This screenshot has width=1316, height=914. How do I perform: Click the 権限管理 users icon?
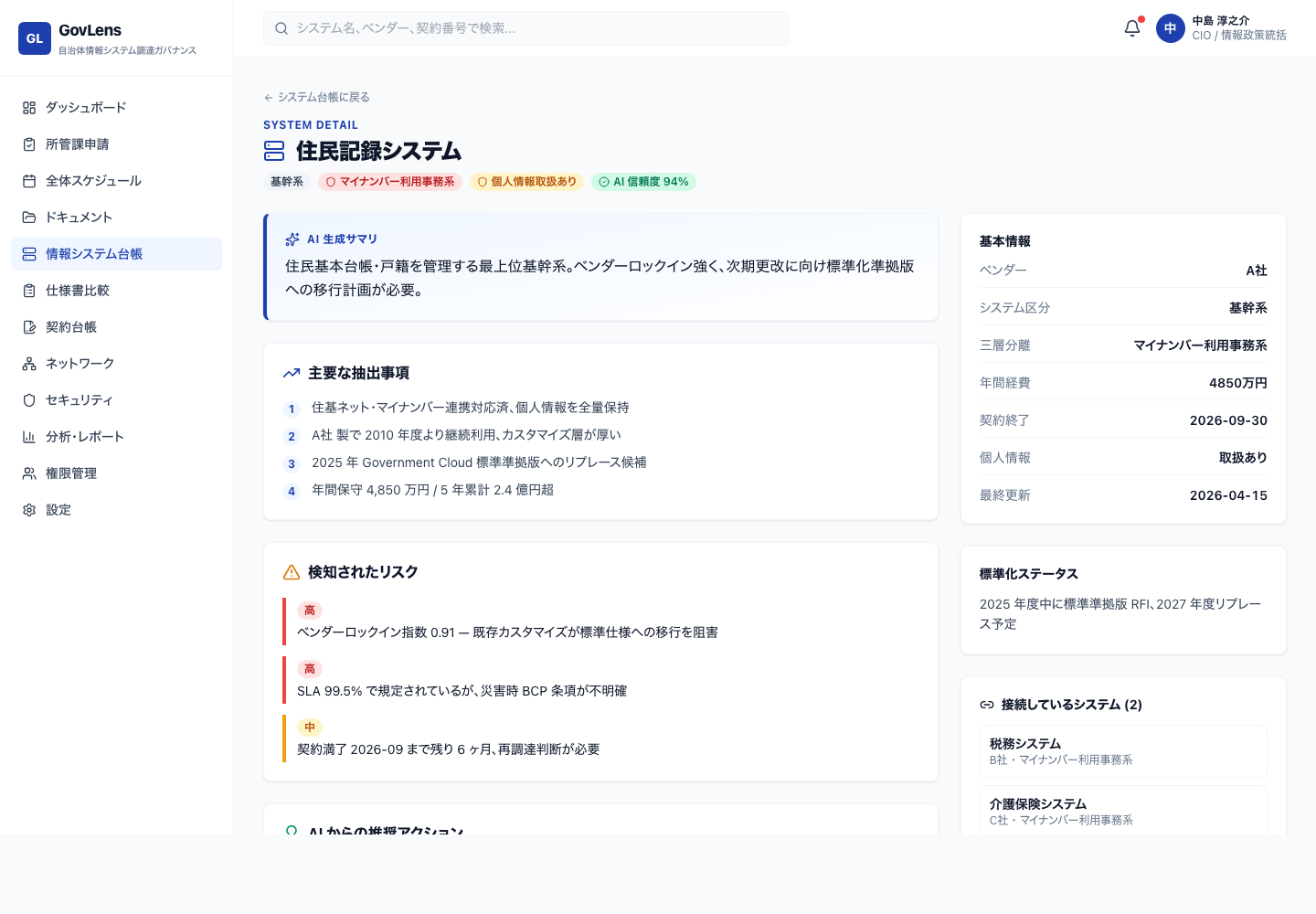point(28,473)
